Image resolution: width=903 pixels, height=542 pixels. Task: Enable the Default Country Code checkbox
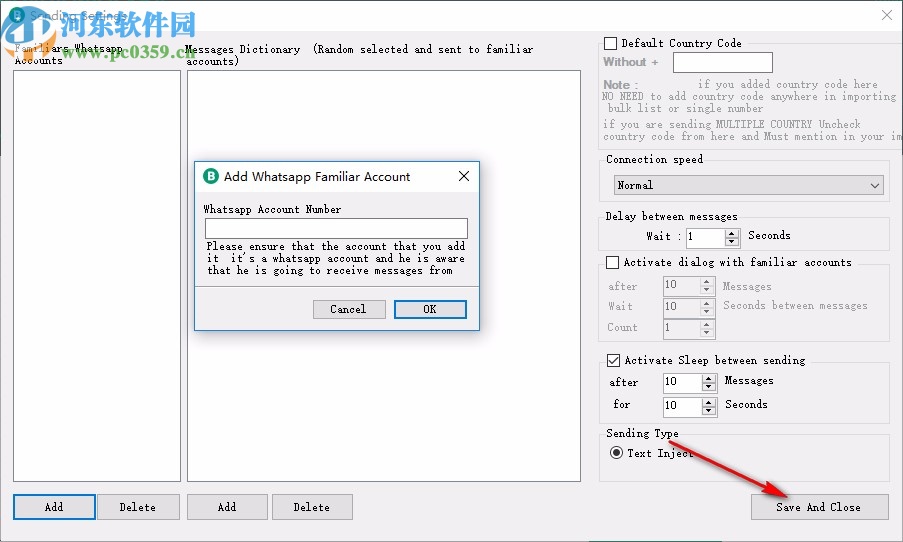point(611,43)
